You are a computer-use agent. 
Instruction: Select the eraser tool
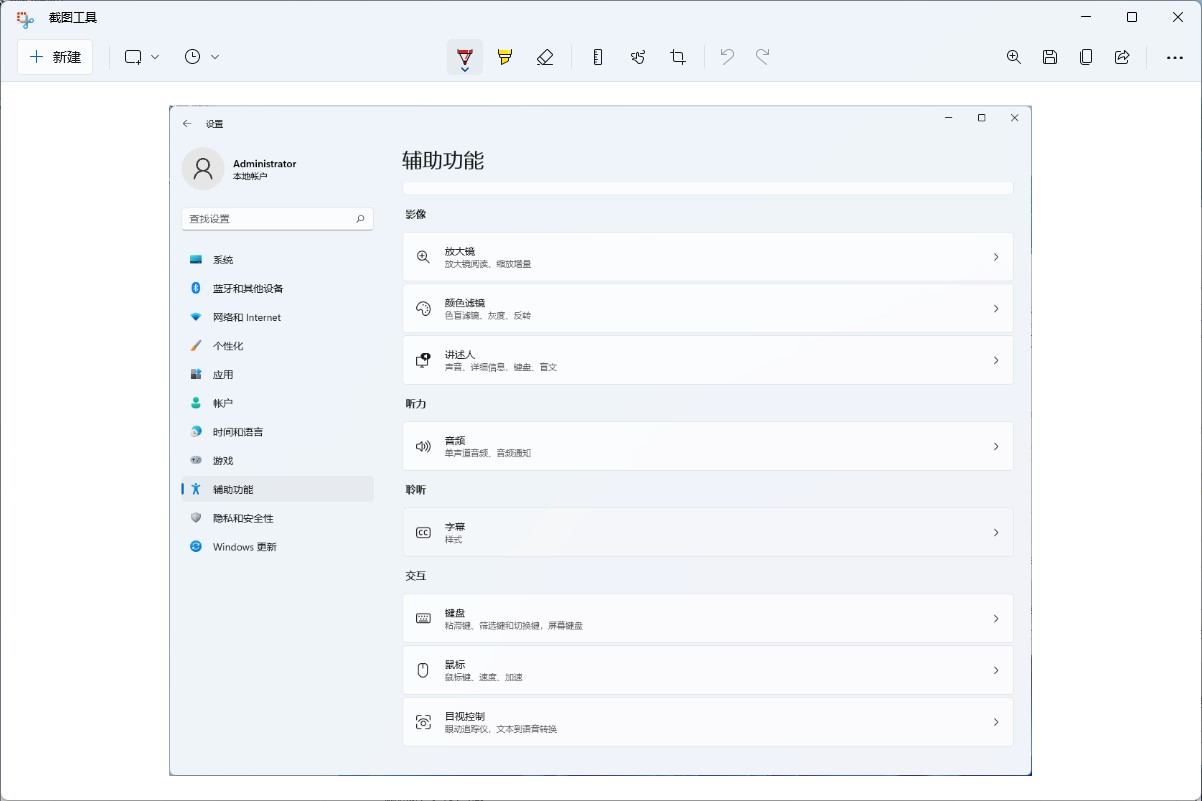pos(545,57)
